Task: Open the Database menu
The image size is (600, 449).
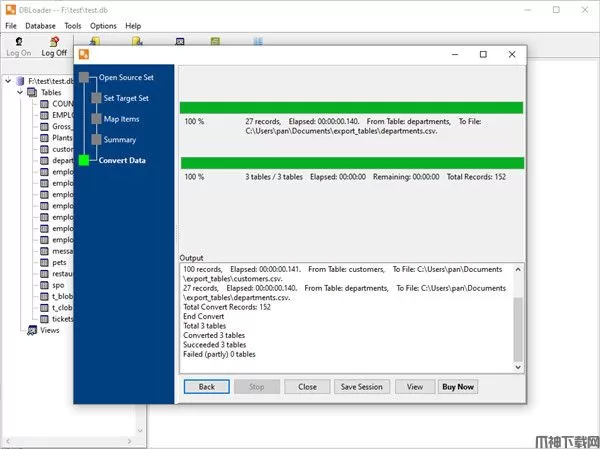Action: [x=40, y=25]
